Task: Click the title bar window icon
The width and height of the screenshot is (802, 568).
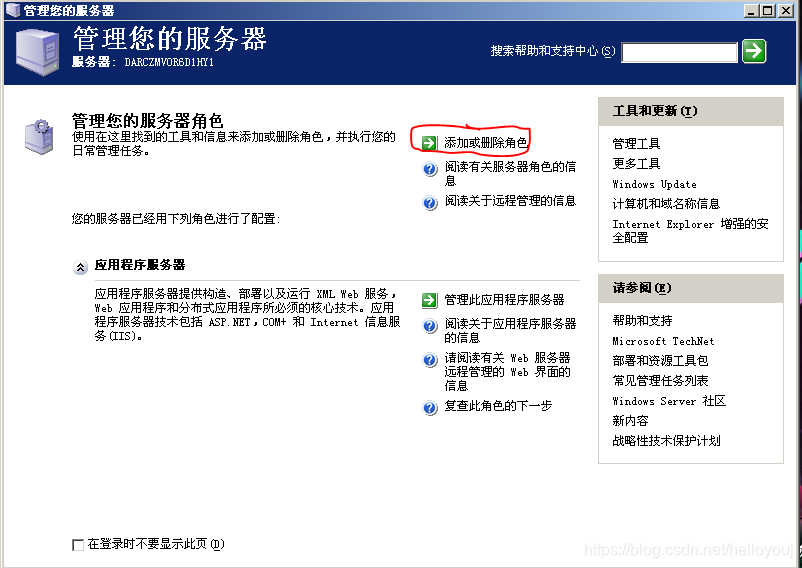Action: [x=12, y=10]
